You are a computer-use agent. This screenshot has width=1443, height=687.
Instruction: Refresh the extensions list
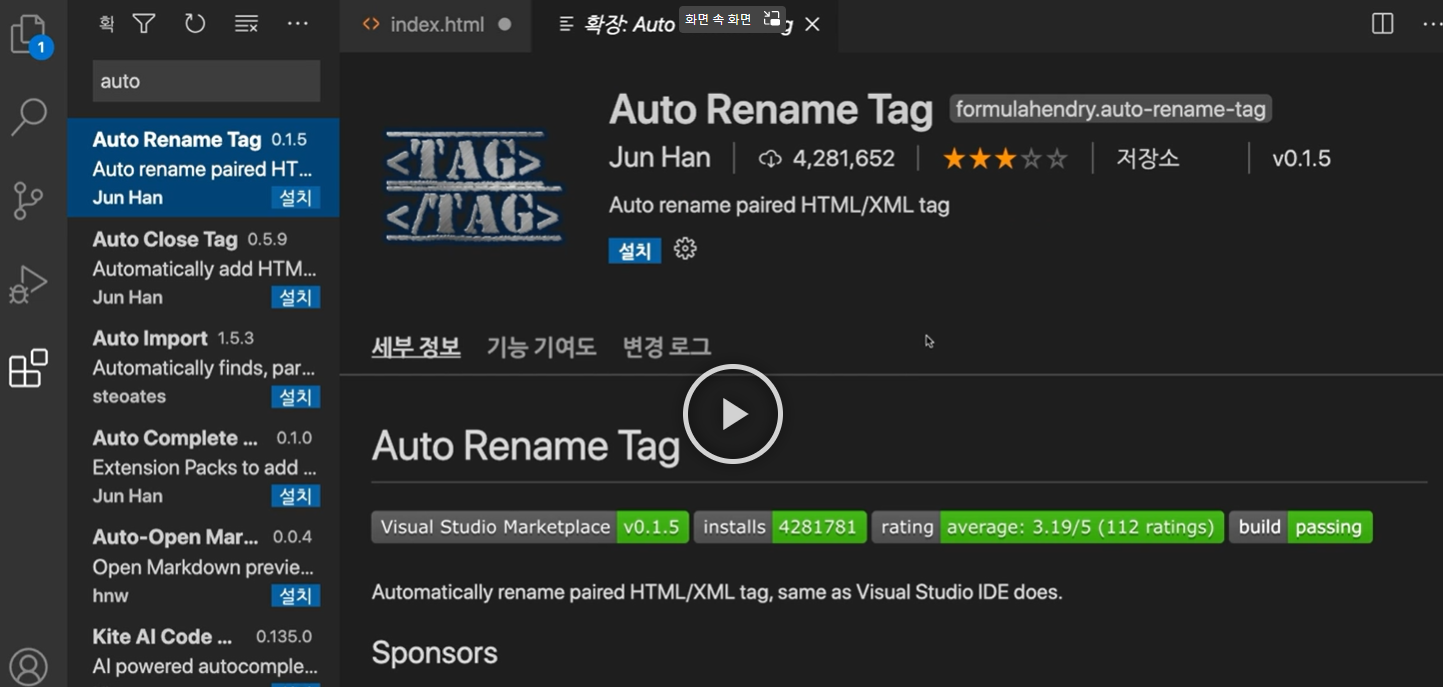click(194, 24)
